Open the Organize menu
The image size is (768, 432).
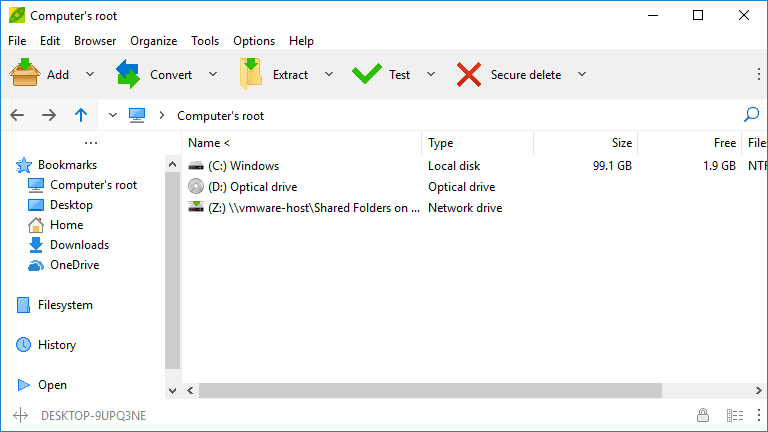[x=153, y=41]
